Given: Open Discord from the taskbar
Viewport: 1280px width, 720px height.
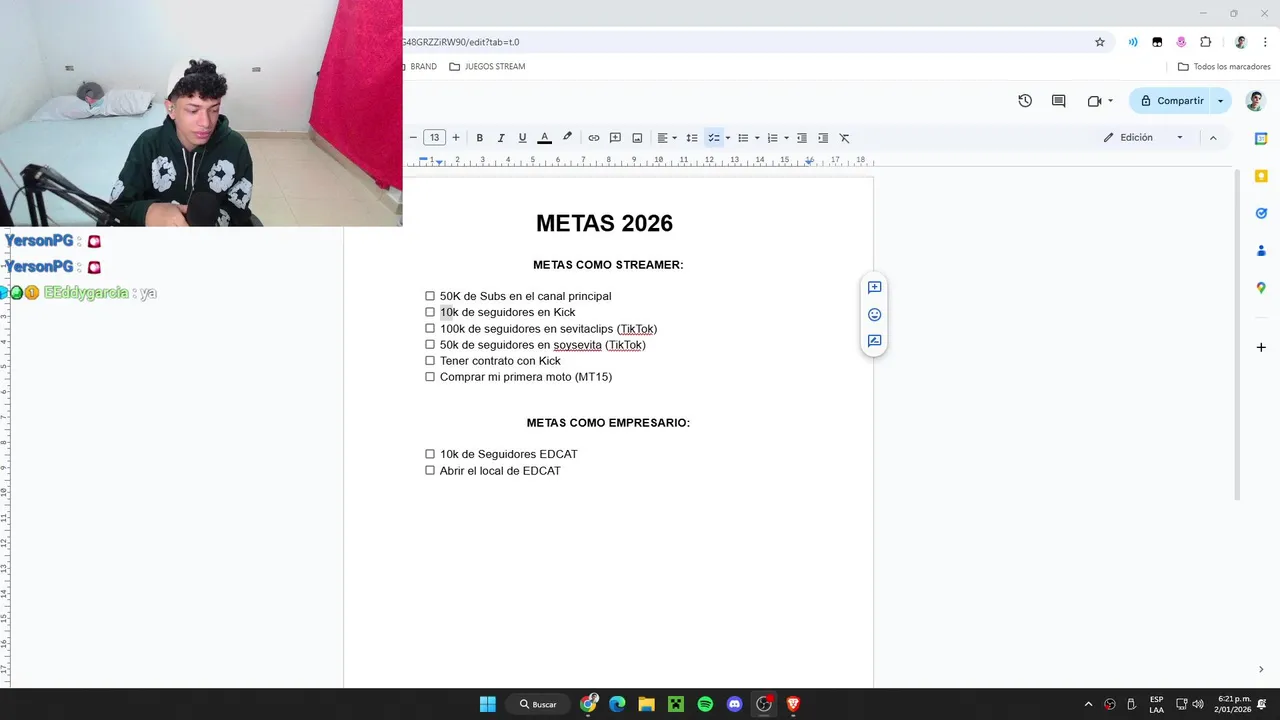Looking at the screenshot, I should [x=734, y=704].
